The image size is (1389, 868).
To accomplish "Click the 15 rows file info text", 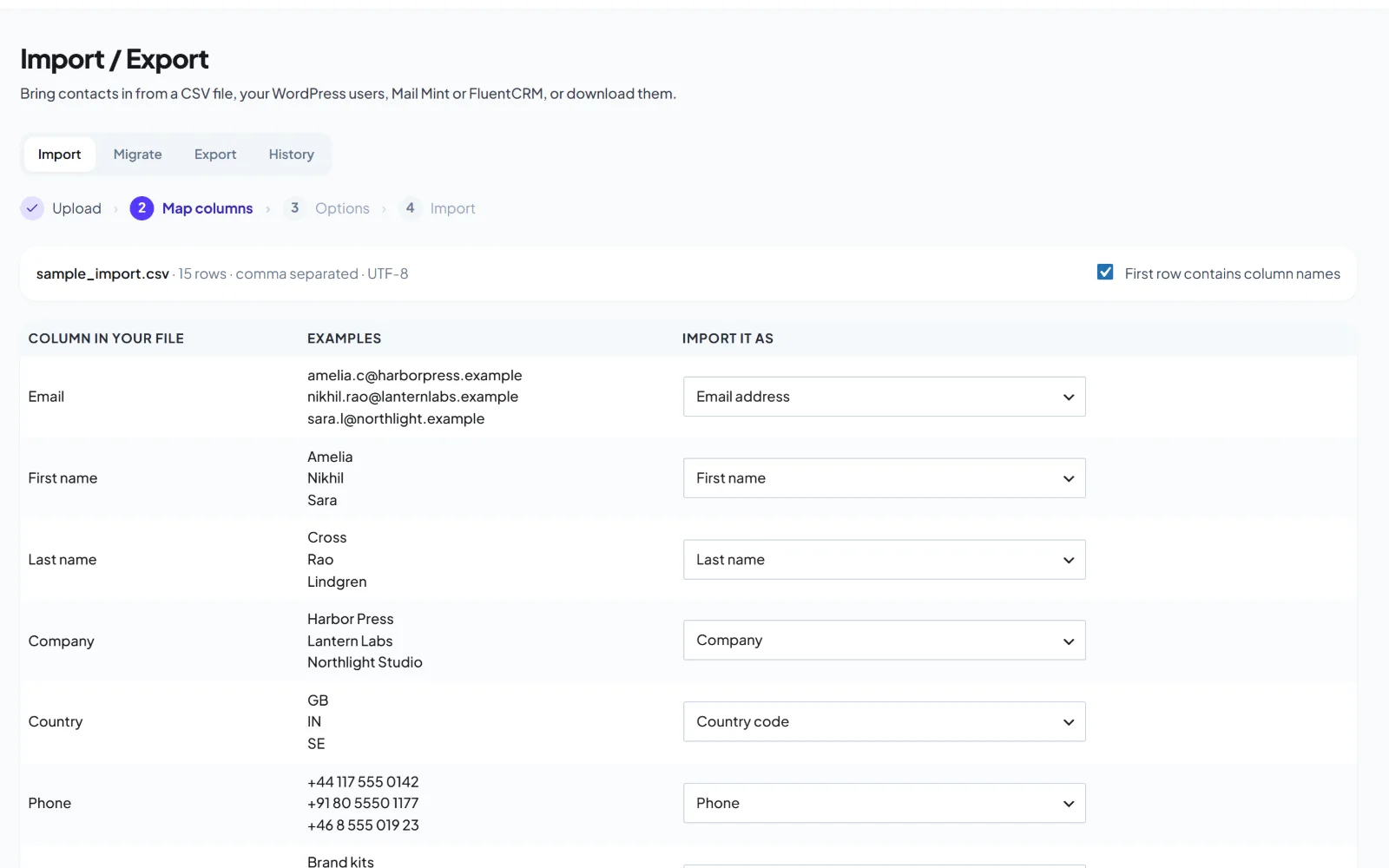I will [x=202, y=273].
